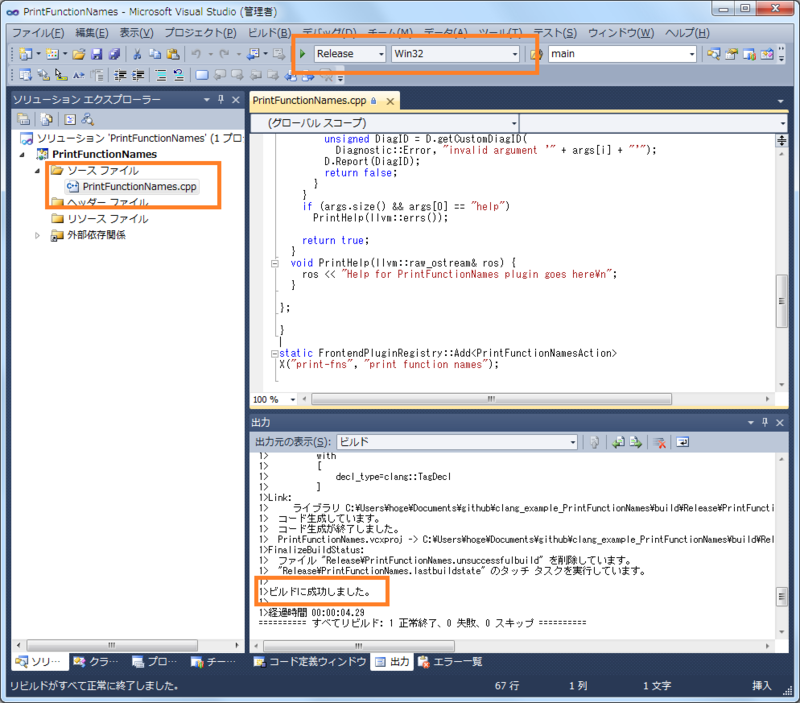Viewport: 800px width, 703px height.
Task: Click the New Project toolbar icon
Action: (25, 54)
